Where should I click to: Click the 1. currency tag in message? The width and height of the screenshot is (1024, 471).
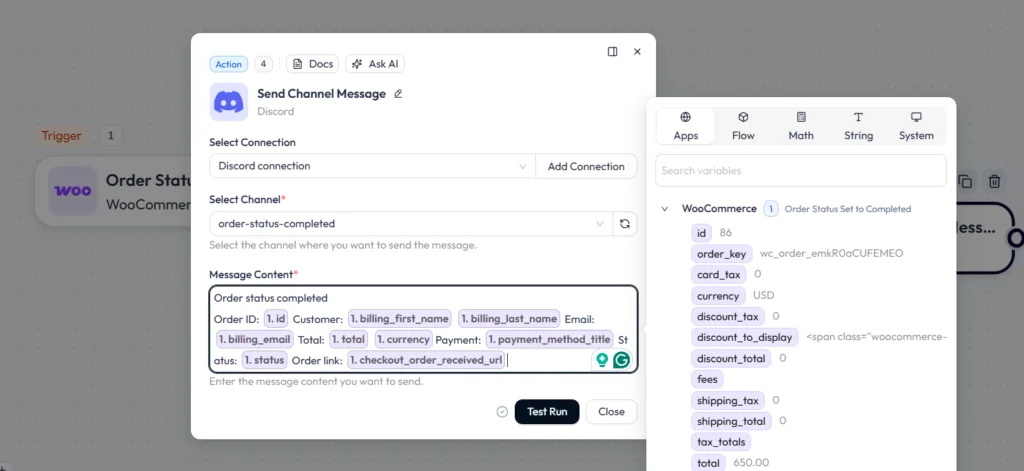click(404, 340)
